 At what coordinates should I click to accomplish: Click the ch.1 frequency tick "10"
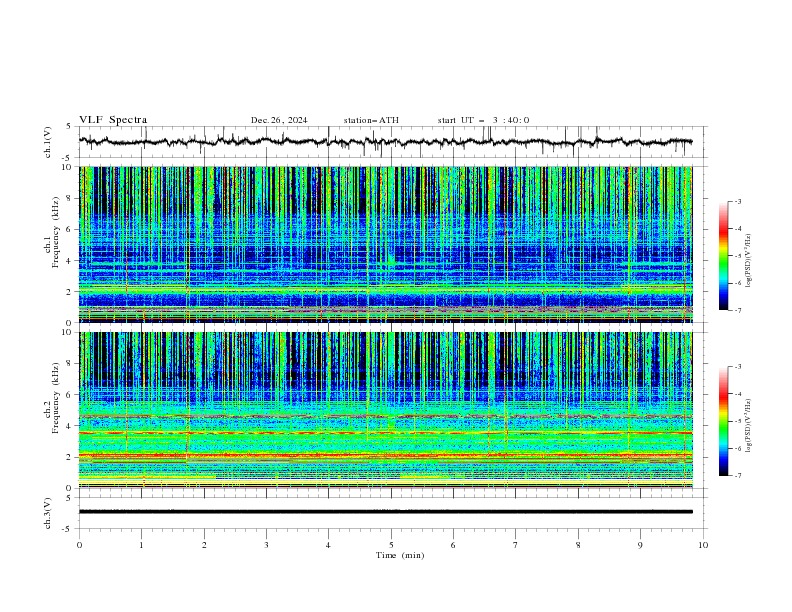point(67,167)
